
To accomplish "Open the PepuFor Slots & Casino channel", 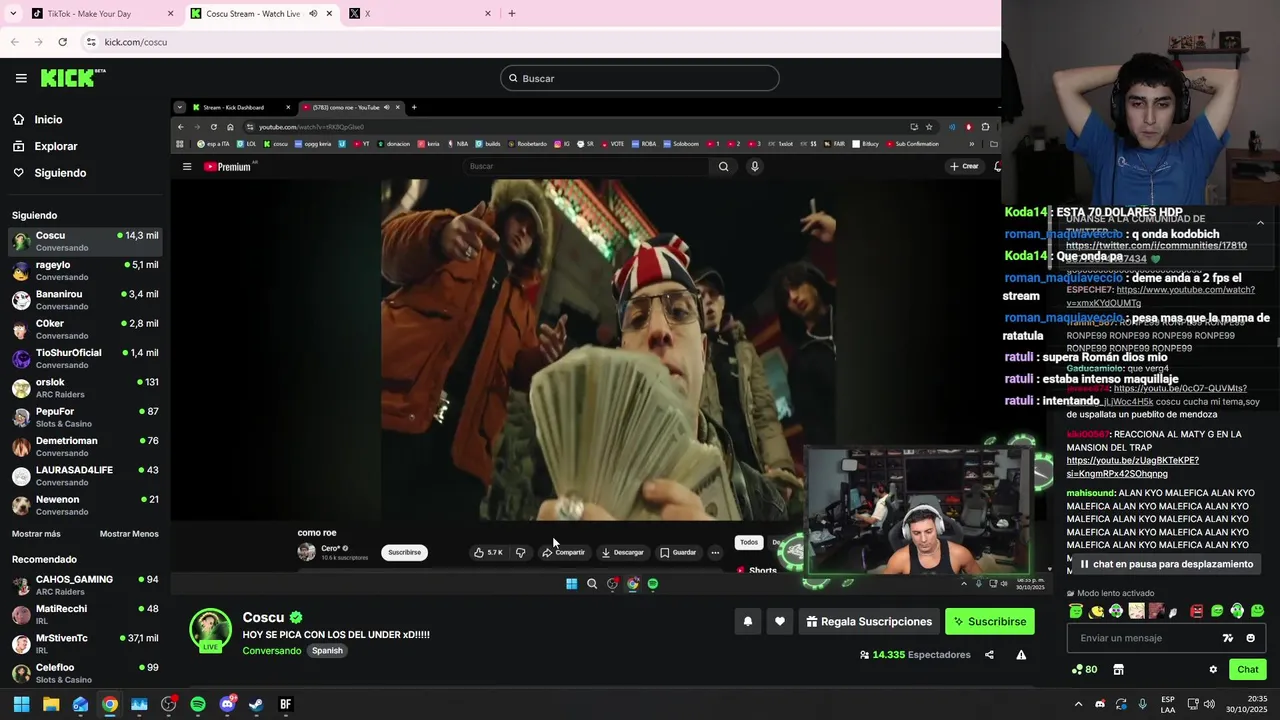I will click(x=85, y=417).
